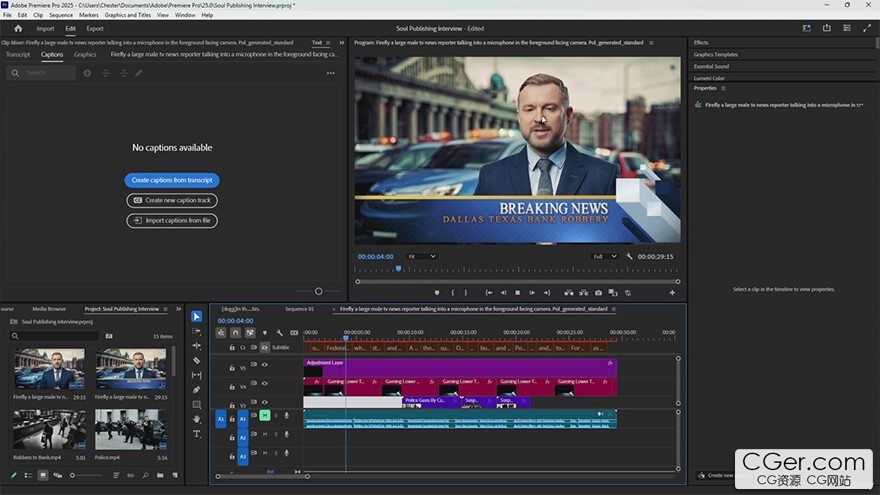Open the Workspaces icon in header
Image resolution: width=880 pixels, height=495 pixels.
(806, 28)
